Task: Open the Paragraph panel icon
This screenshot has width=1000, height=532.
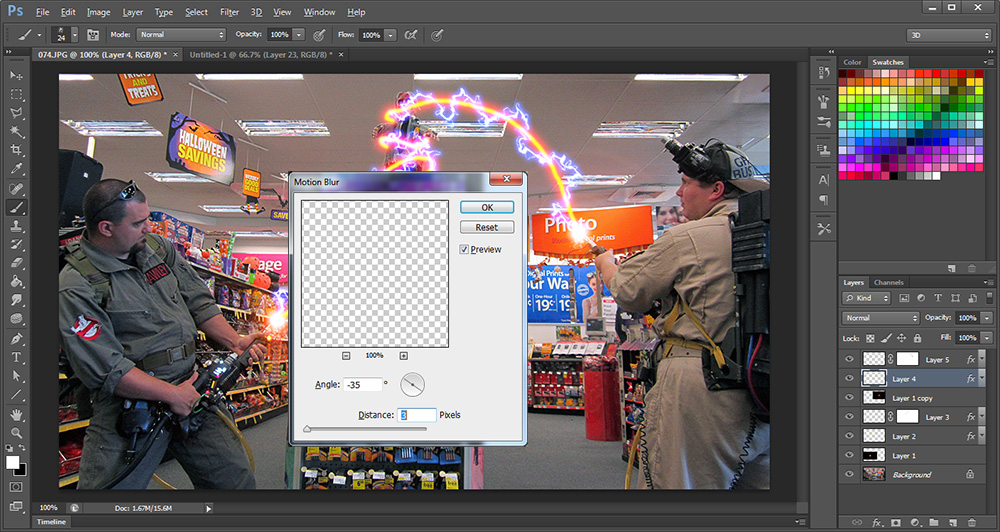Action: click(823, 200)
